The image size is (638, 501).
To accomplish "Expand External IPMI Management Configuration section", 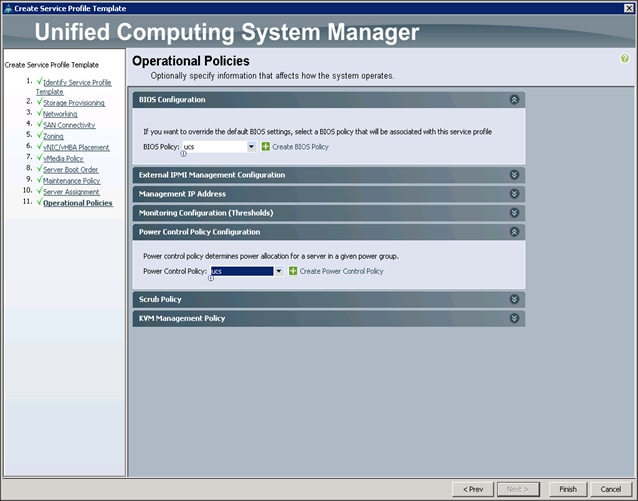I will point(514,175).
